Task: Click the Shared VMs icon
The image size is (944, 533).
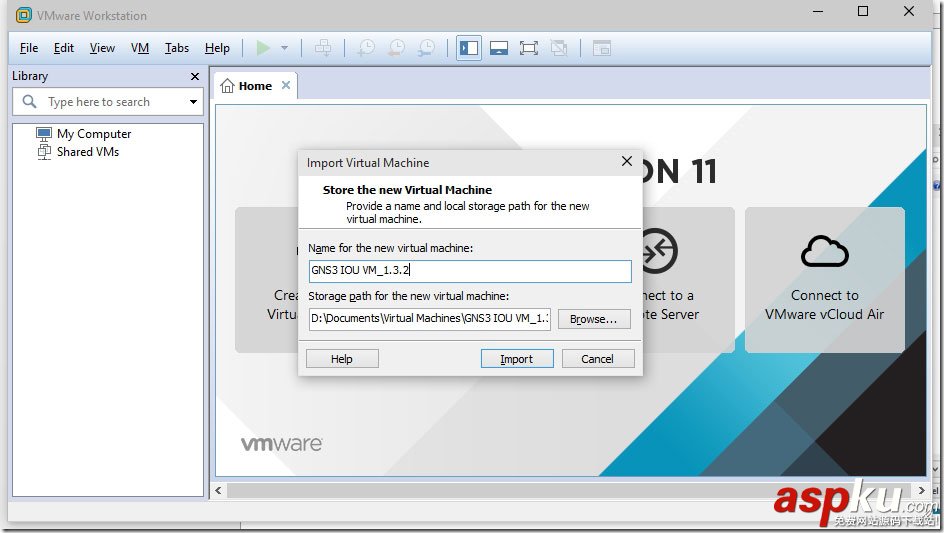Action: 44,152
